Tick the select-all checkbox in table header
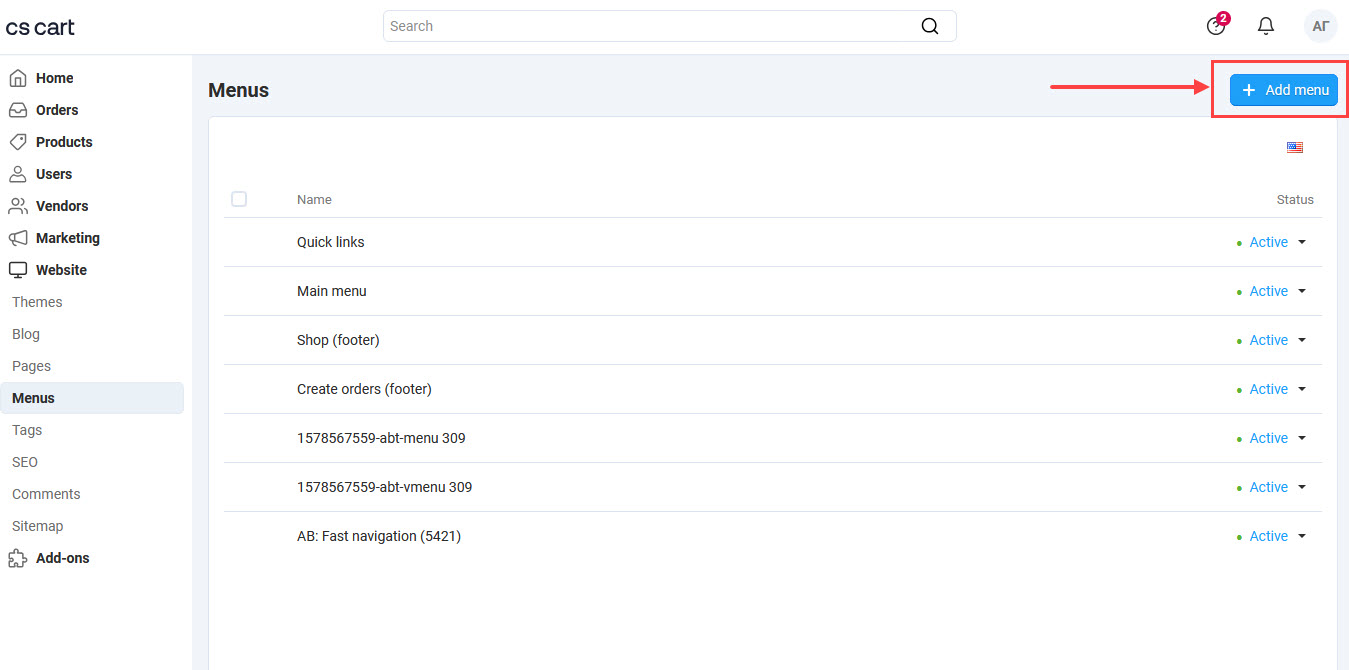Image resolution: width=1349 pixels, height=670 pixels. coord(239,199)
